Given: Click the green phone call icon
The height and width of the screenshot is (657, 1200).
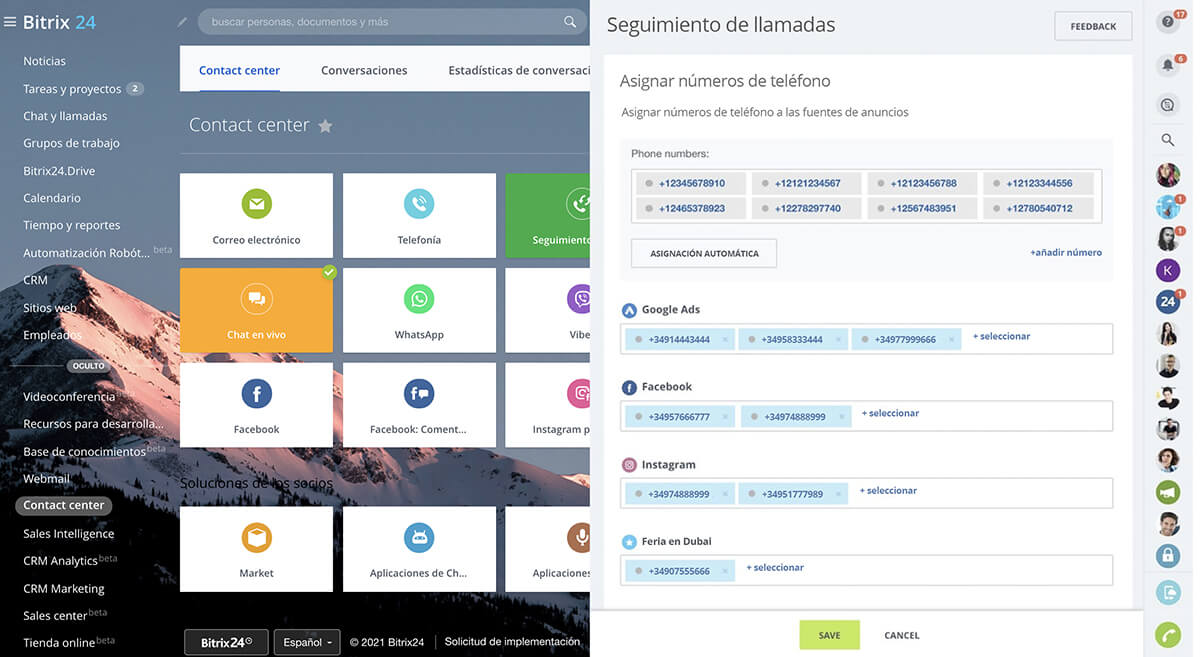Looking at the screenshot, I should coord(1167,634).
